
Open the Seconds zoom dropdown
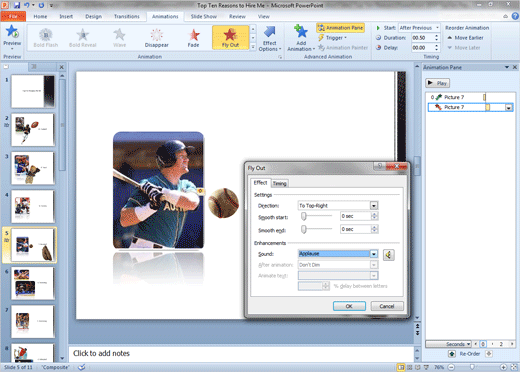[x=449, y=344]
